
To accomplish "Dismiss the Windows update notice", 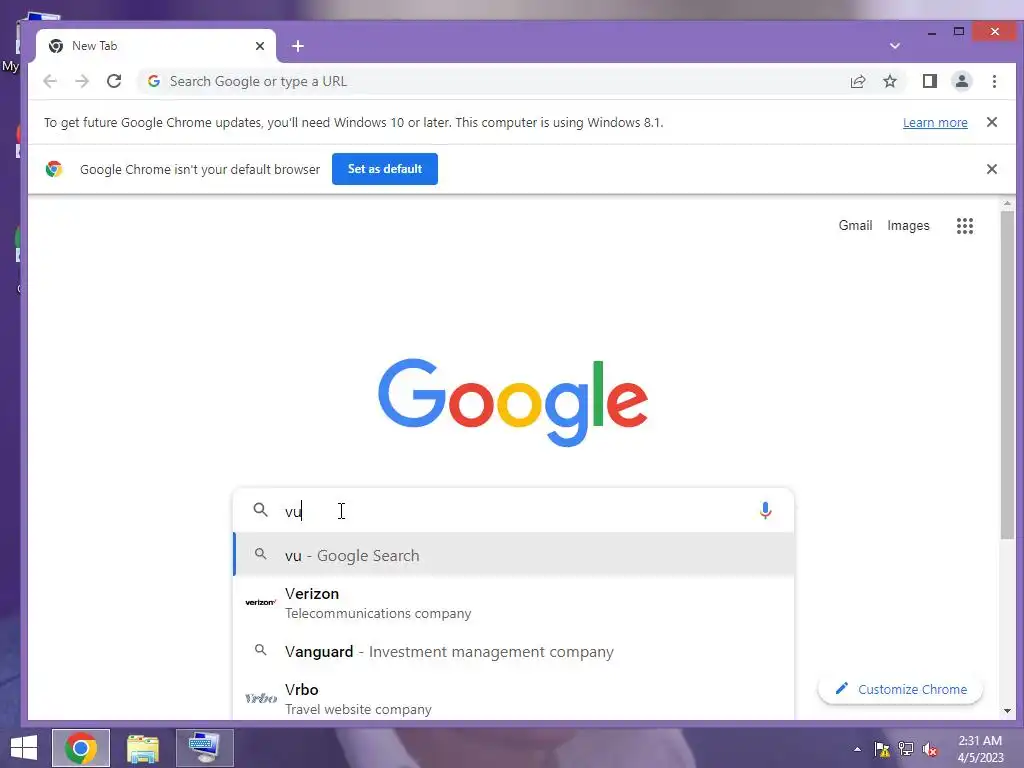I will (991, 122).
